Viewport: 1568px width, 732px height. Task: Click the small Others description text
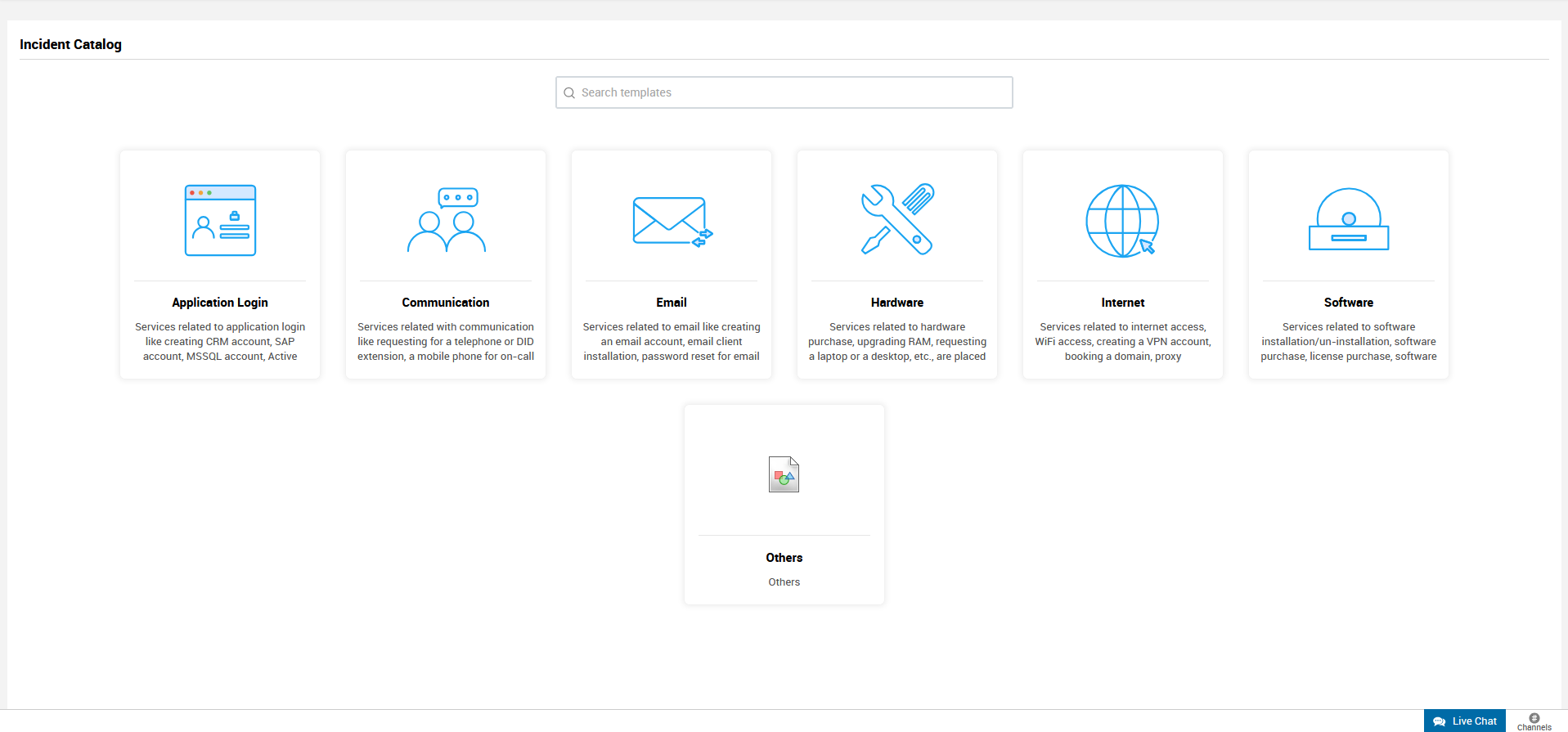[x=784, y=582]
